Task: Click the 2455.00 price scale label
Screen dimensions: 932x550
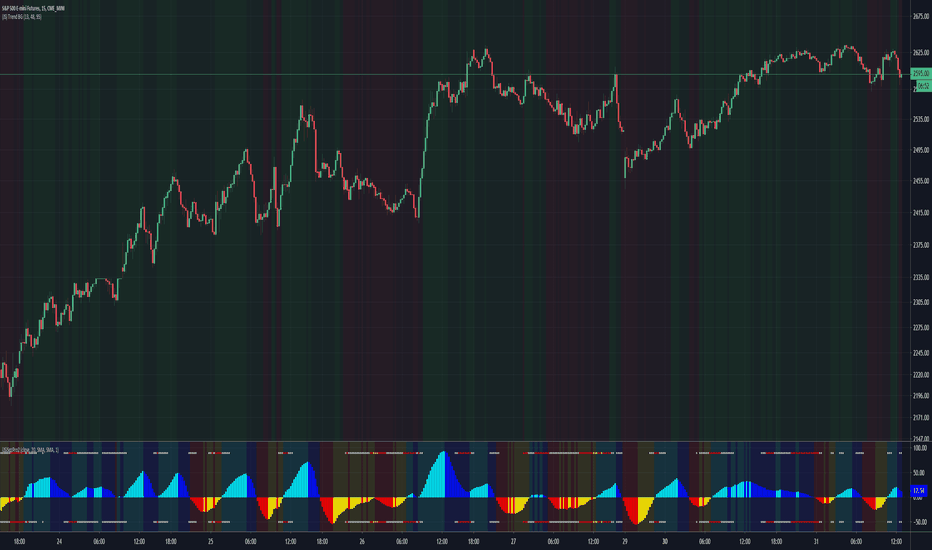Action: 921,181
